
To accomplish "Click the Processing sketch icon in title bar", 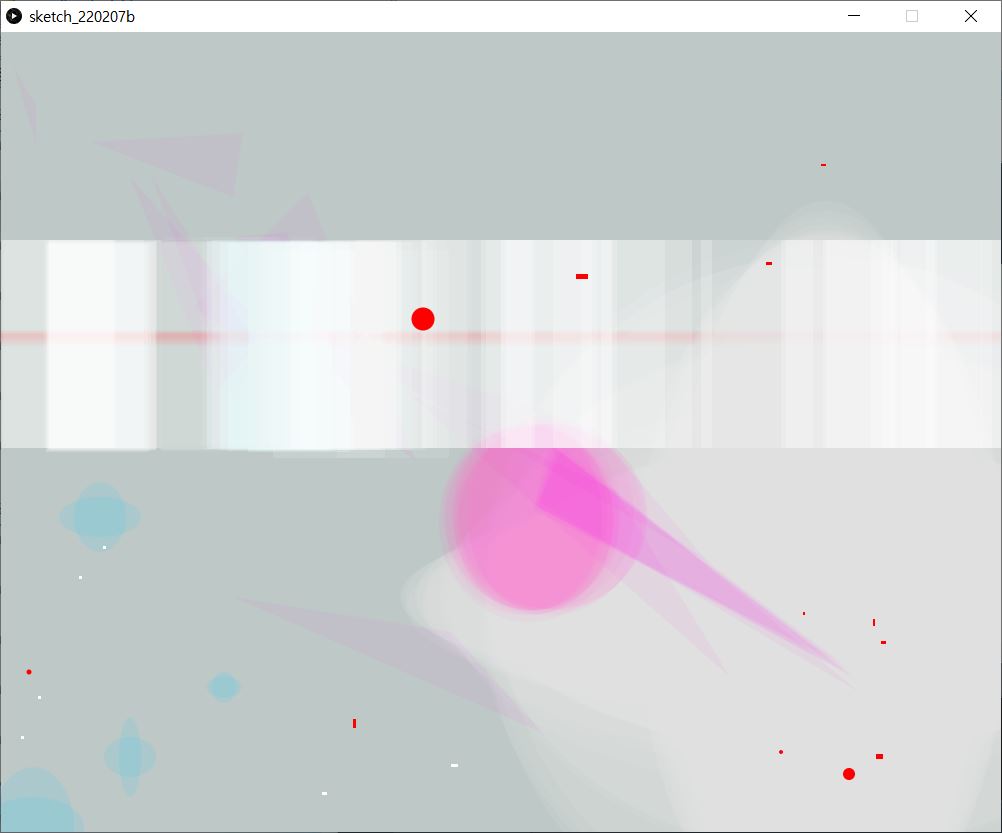I will pos(15,16).
